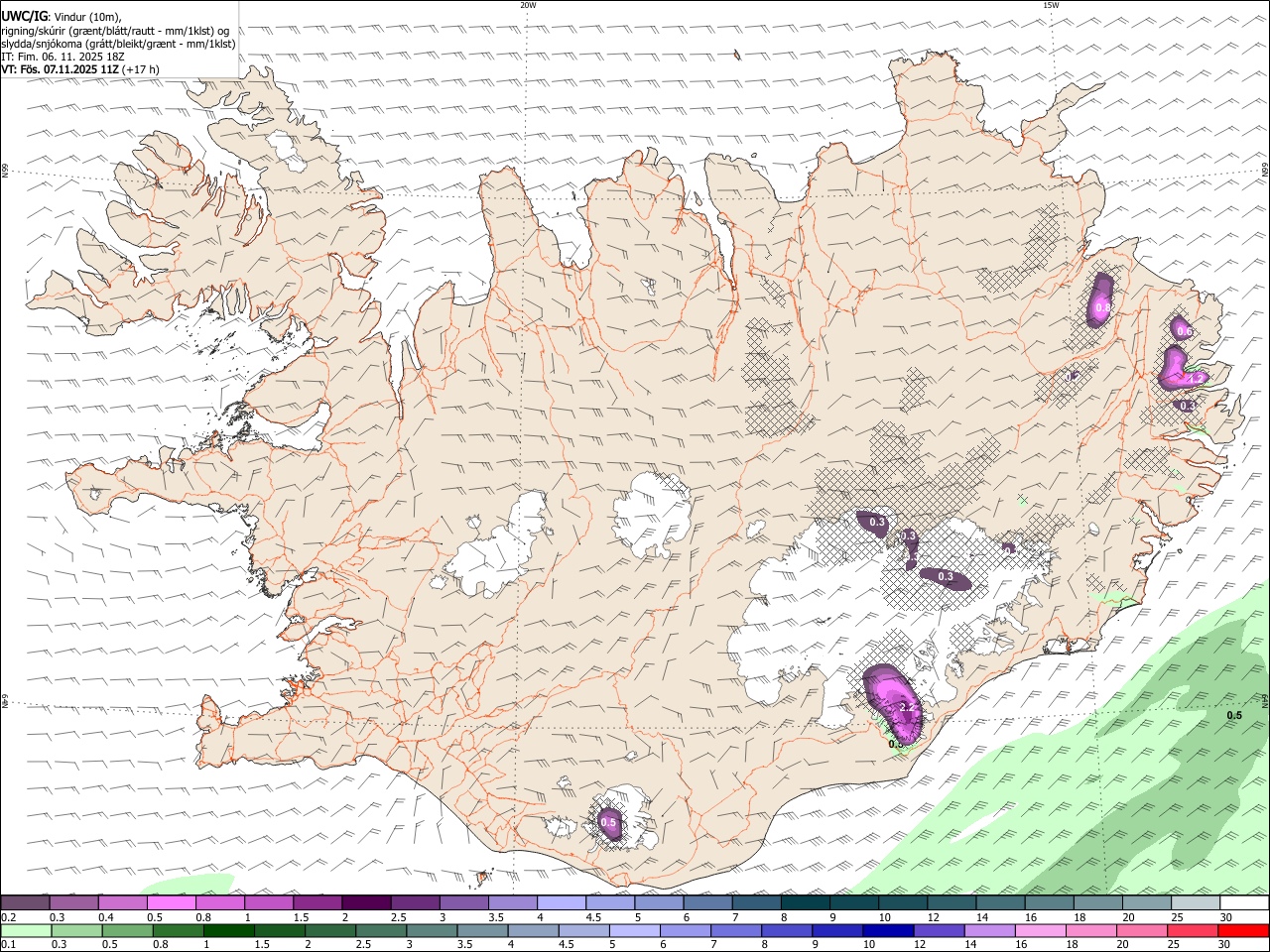Select 0.5 value label over the ocean
This screenshot has height=952, width=1270.
click(1234, 715)
